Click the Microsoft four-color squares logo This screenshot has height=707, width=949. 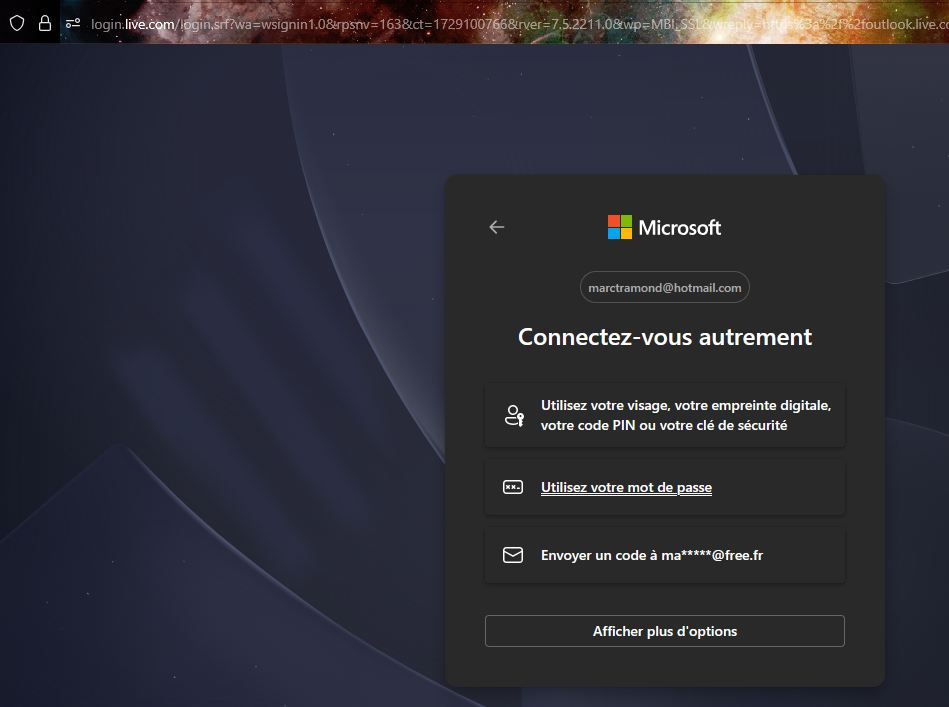pos(620,227)
